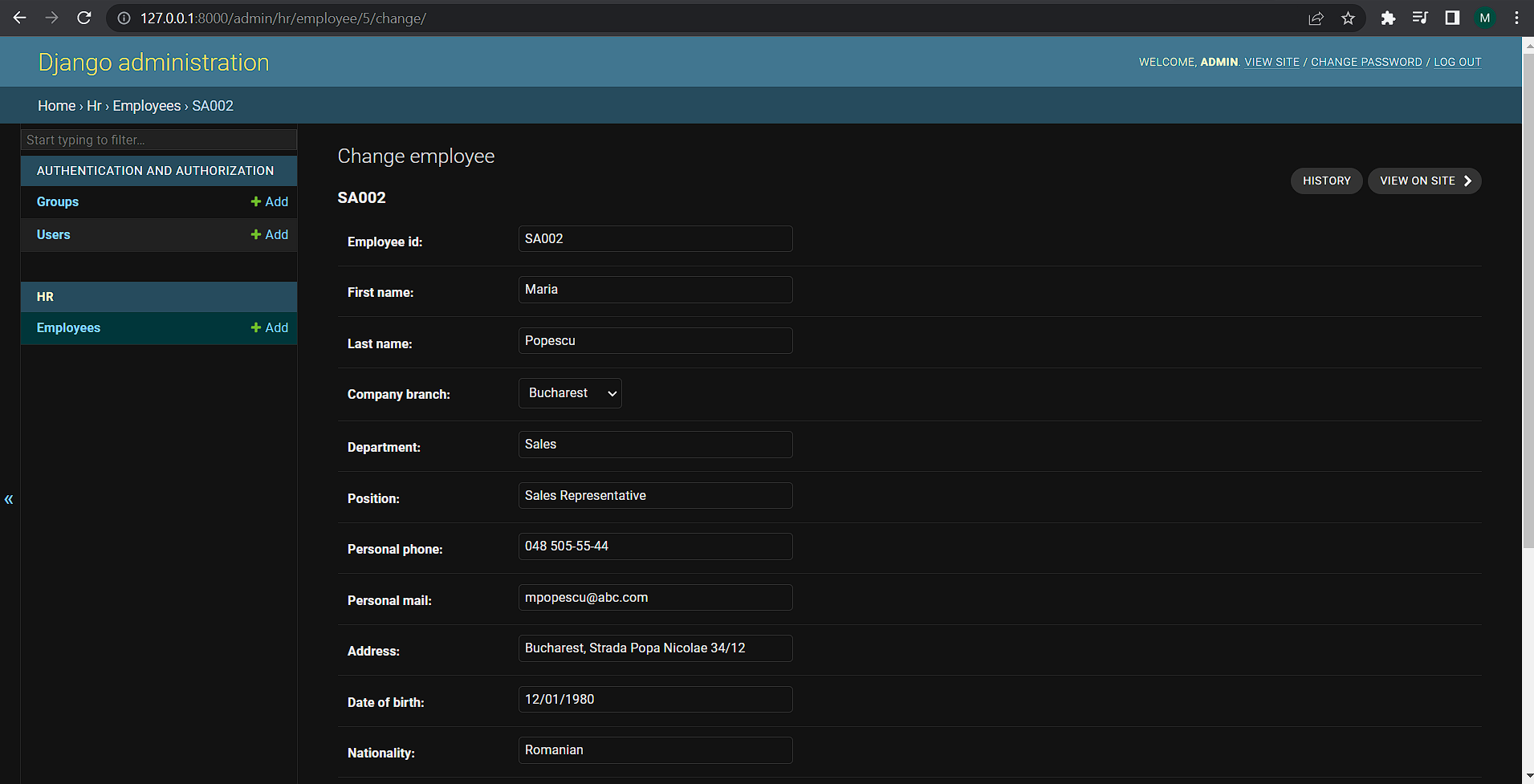
Task: Collapse the sidebar with the chevron
Action: point(9,499)
